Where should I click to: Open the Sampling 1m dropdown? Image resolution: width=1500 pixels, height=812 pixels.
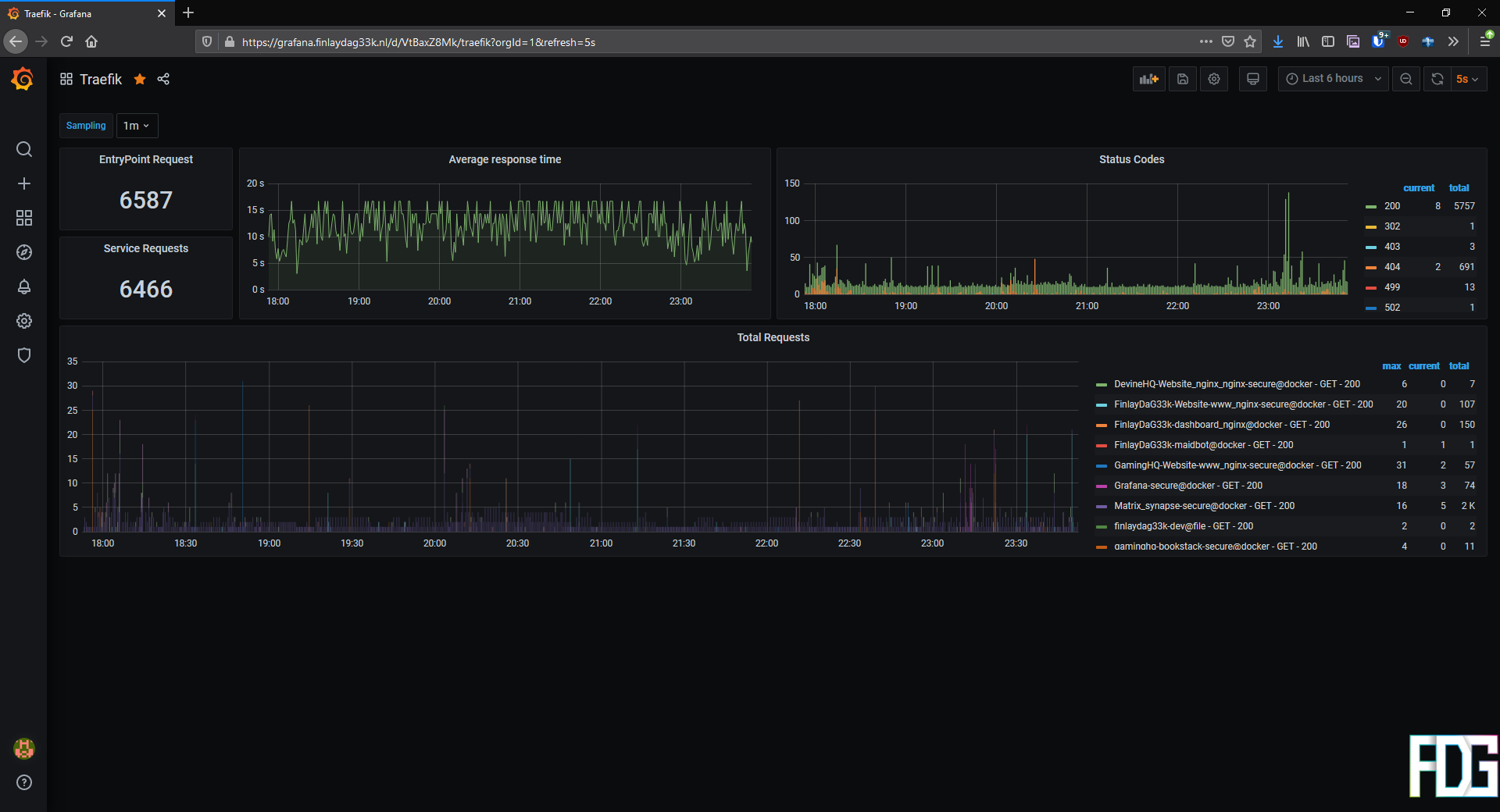137,126
